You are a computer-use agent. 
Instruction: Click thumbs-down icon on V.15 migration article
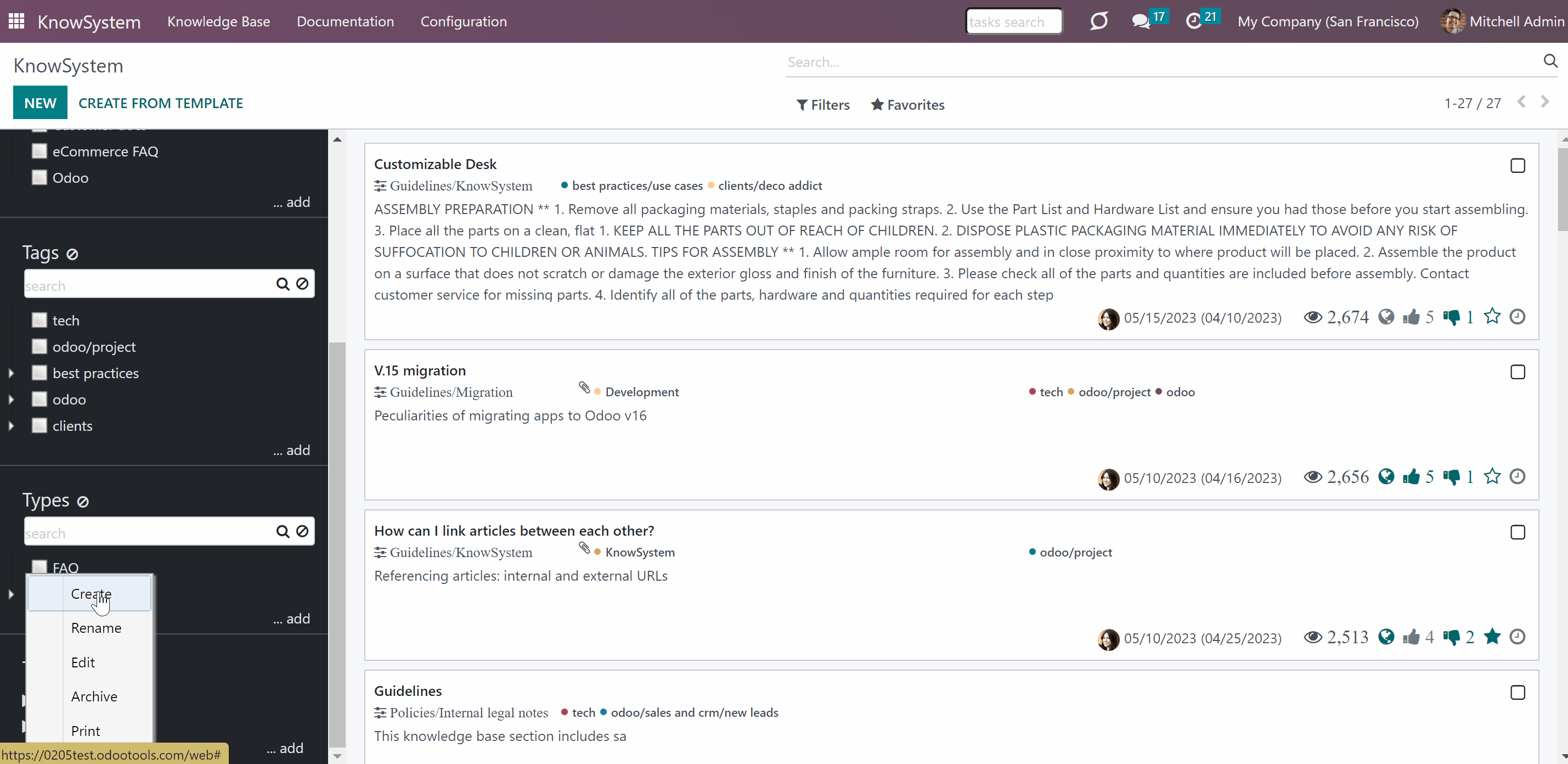1451,476
